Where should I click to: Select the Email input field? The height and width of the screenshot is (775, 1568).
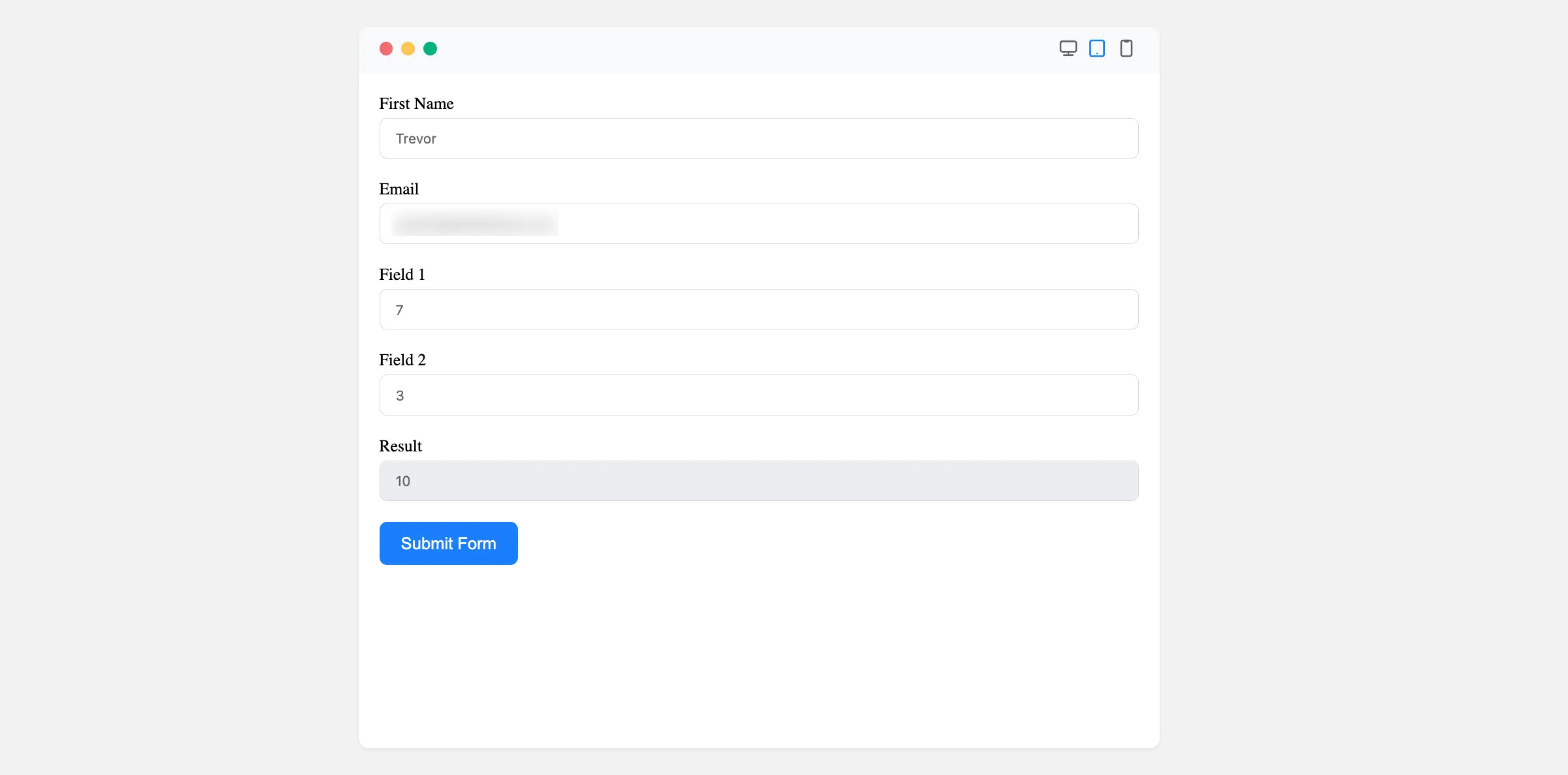point(759,224)
